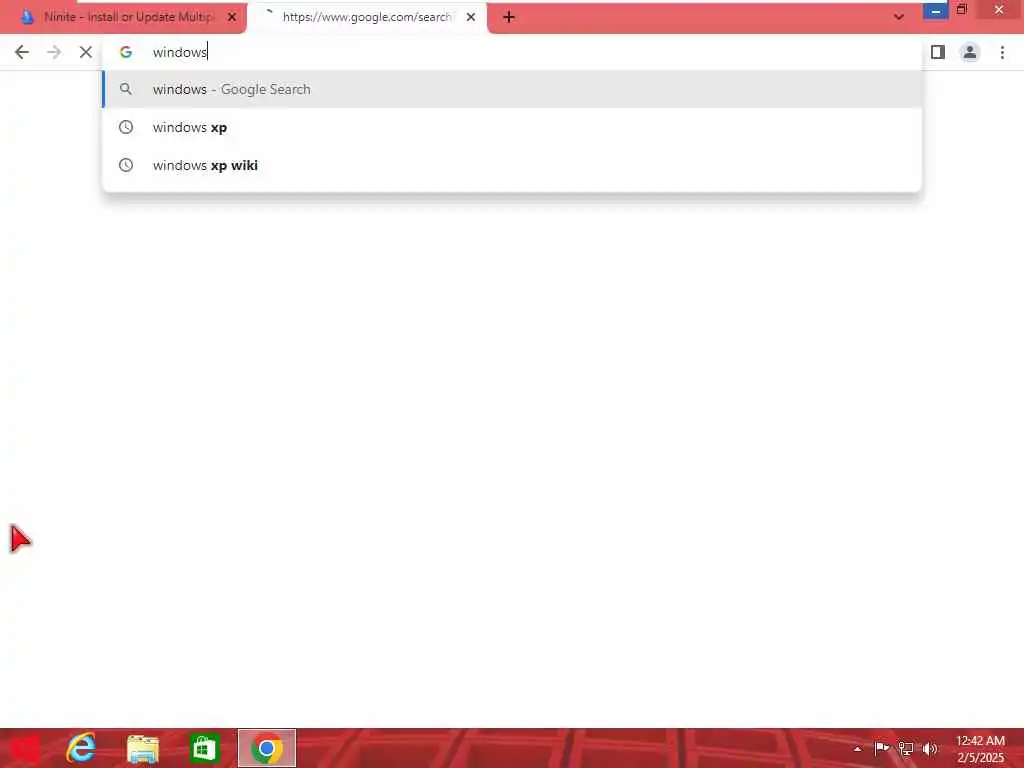Click the magnifier icon beside 'windows' suggestion
This screenshot has height=768, width=1024.
(125, 89)
